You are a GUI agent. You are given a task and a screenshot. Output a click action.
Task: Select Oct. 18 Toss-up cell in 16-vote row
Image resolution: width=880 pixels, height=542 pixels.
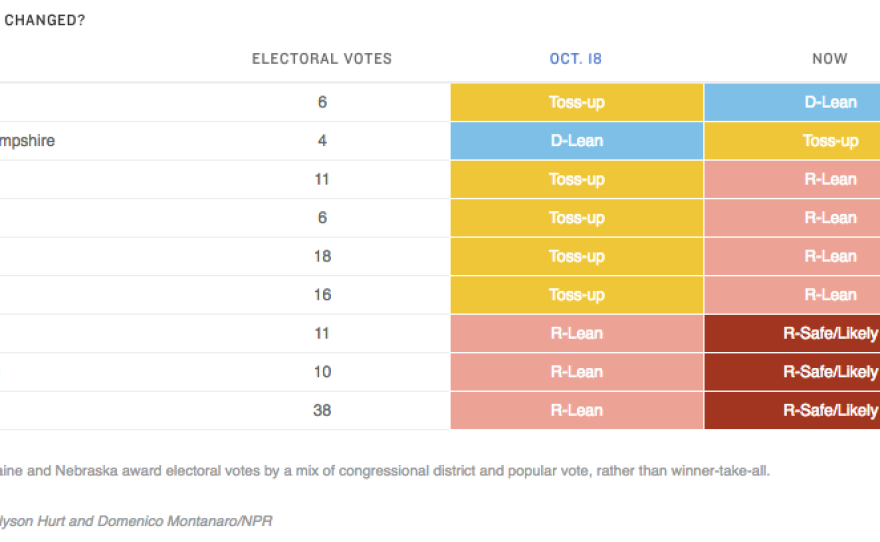click(x=577, y=295)
